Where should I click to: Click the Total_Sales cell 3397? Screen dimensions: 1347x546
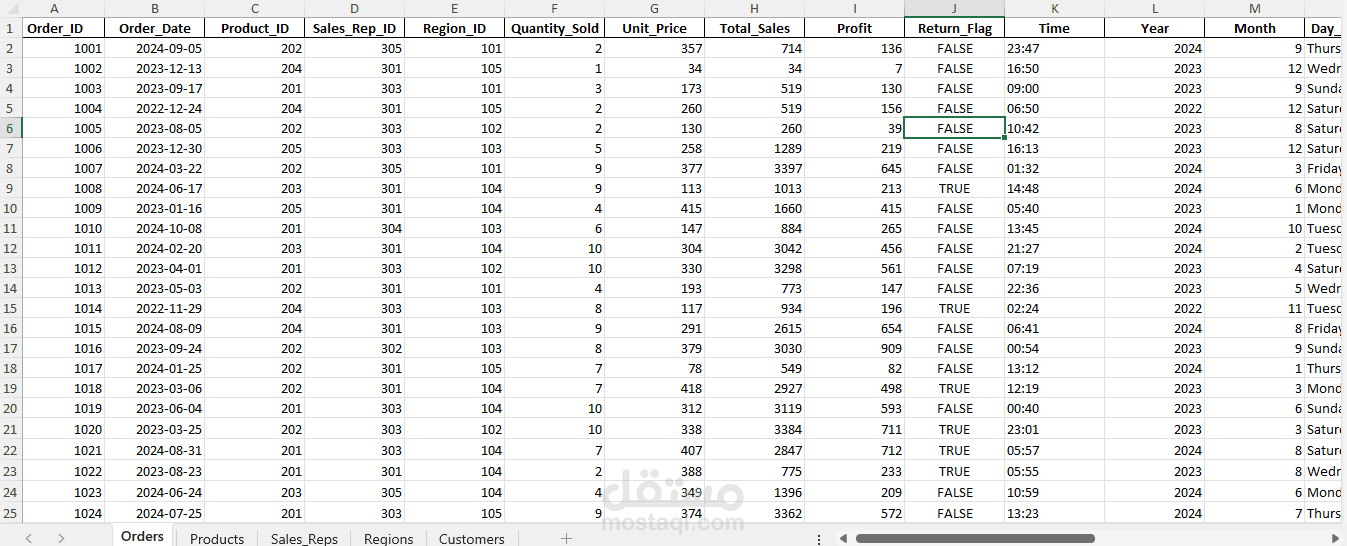(755, 168)
